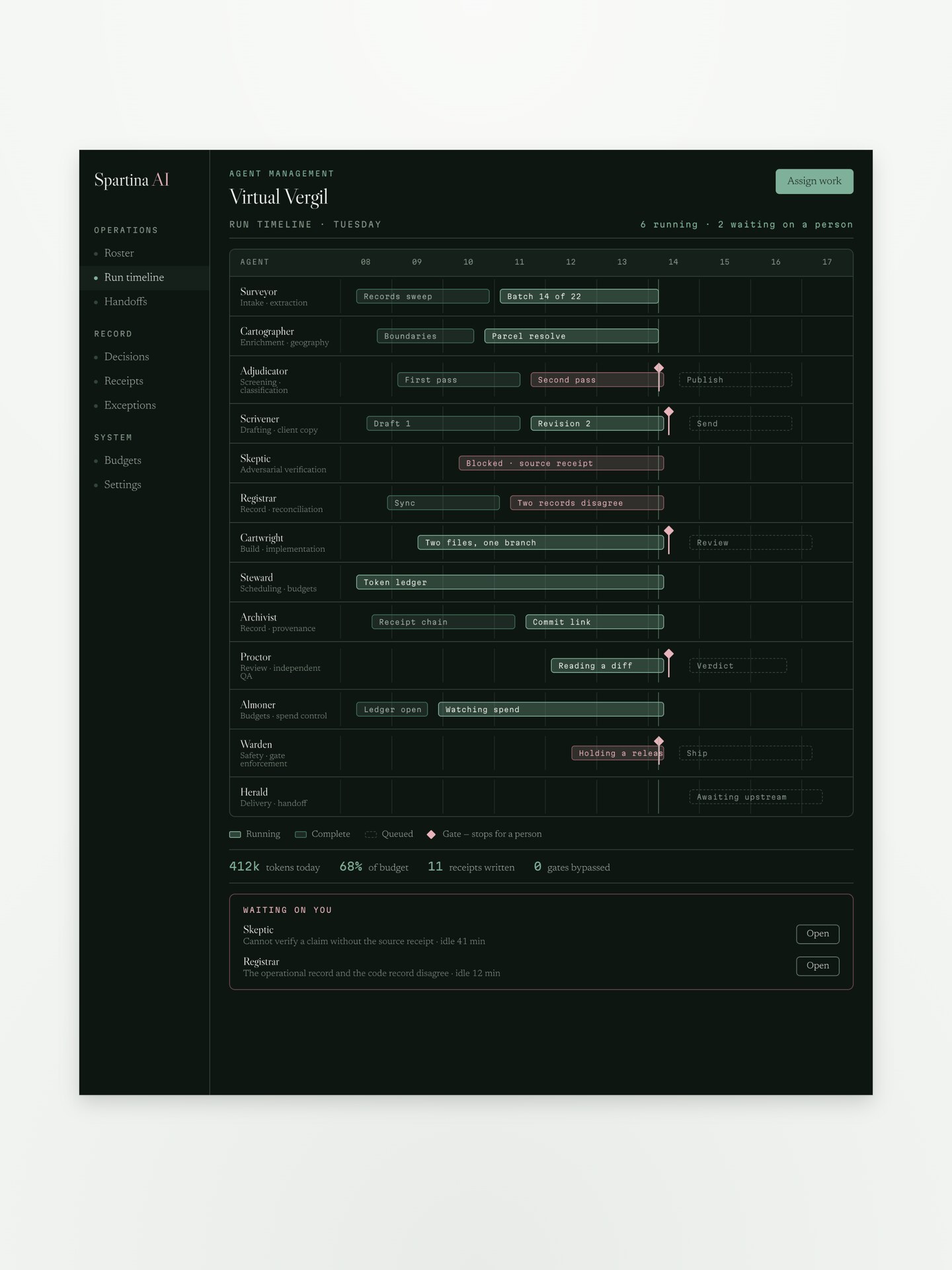This screenshot has height=1270, width=952.
Task: Select the Token ledger bar
Action: [x=510, y=582]
